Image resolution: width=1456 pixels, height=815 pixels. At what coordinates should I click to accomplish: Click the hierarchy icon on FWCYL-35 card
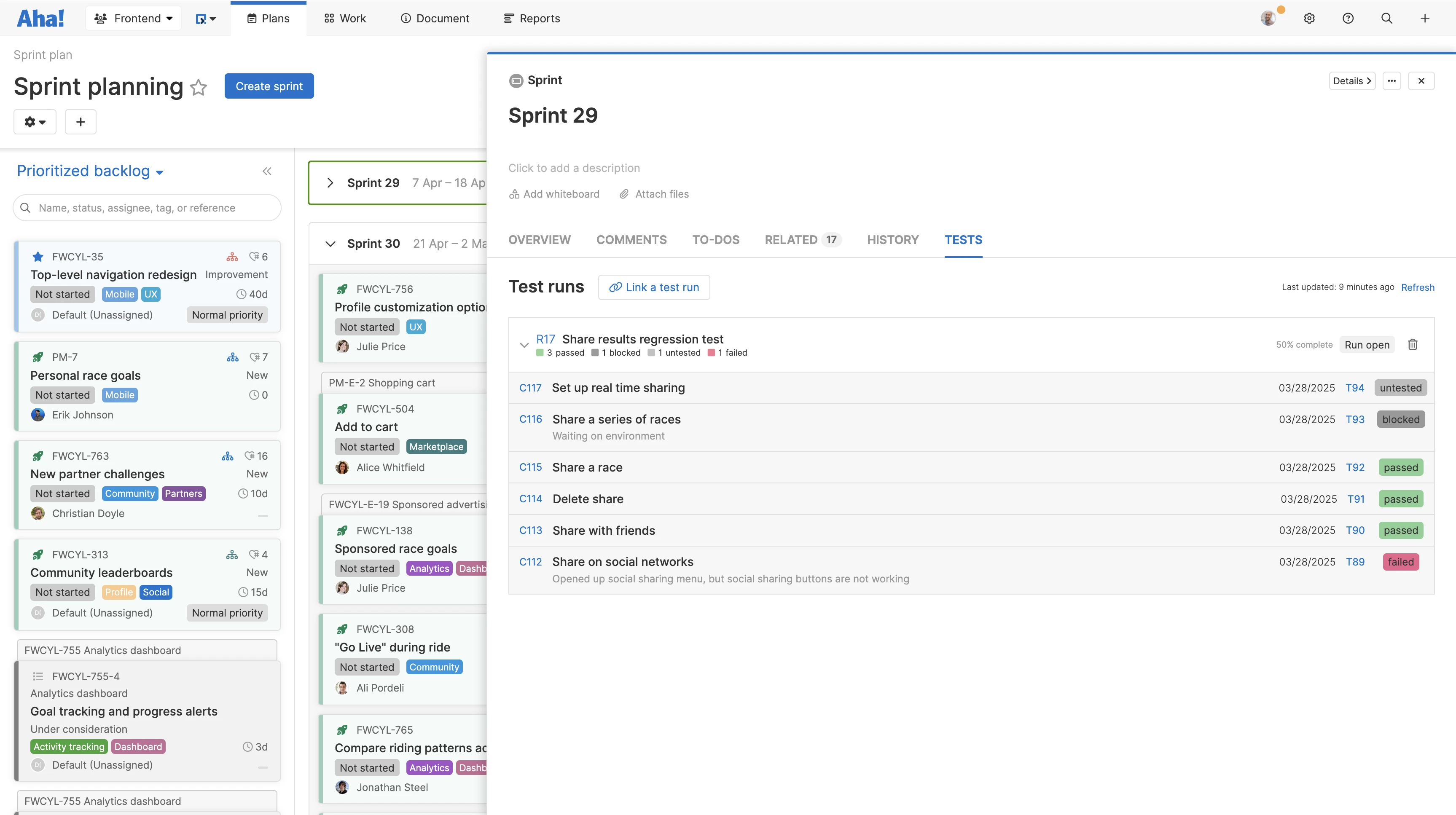pos(232,257)
